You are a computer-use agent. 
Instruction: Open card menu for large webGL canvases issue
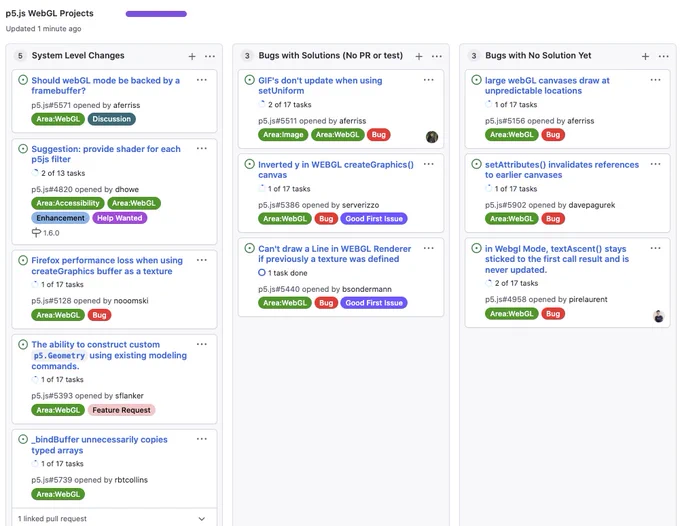point(655,80)
